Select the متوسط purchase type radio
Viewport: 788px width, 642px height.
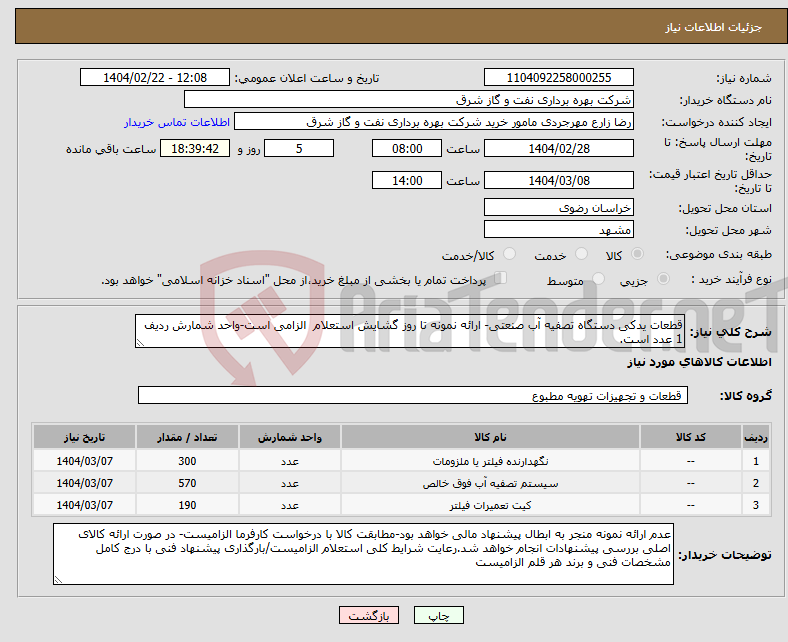[599, 279]
